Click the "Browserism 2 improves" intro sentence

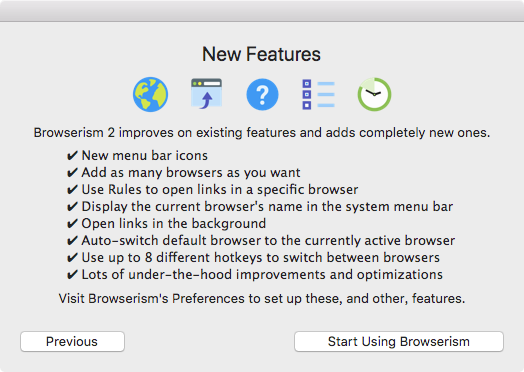point(262,133)
